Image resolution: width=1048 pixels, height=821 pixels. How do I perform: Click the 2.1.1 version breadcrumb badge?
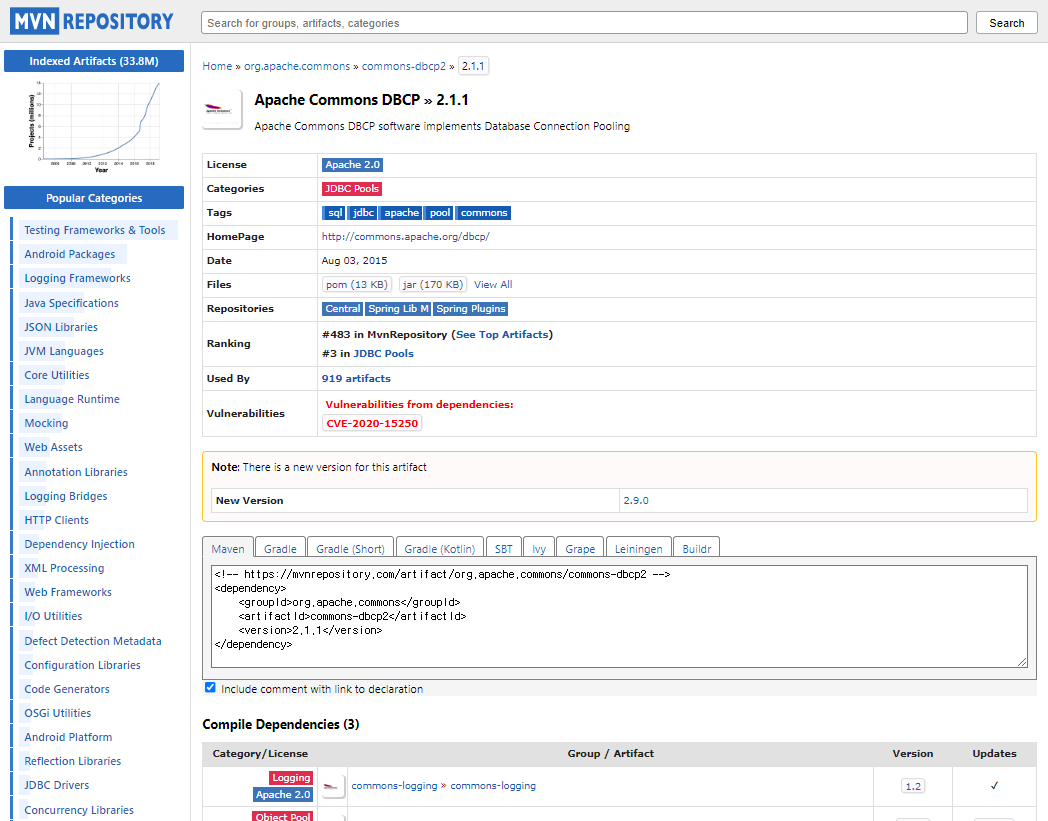pyautogui.click(x=473, y=66)
